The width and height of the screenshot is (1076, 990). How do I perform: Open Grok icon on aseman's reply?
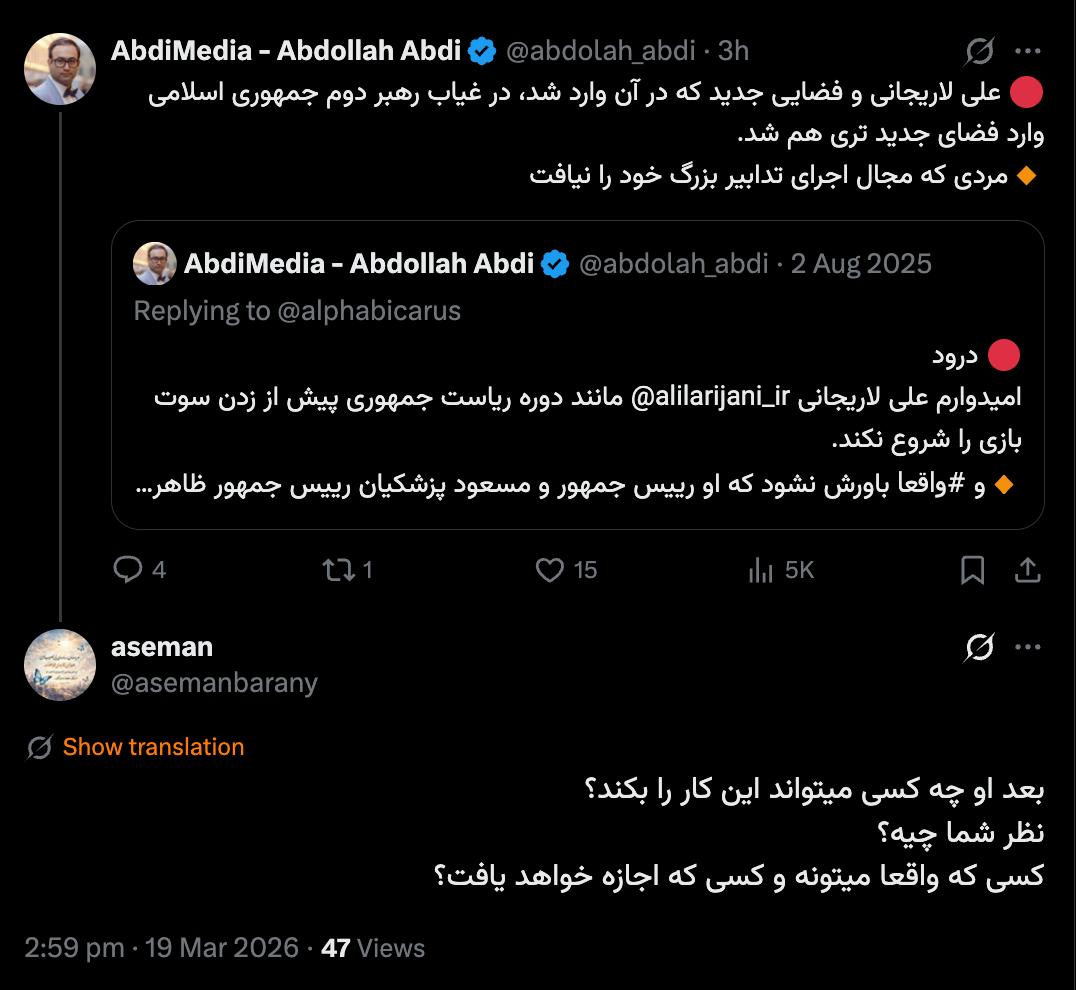point(980,648)
